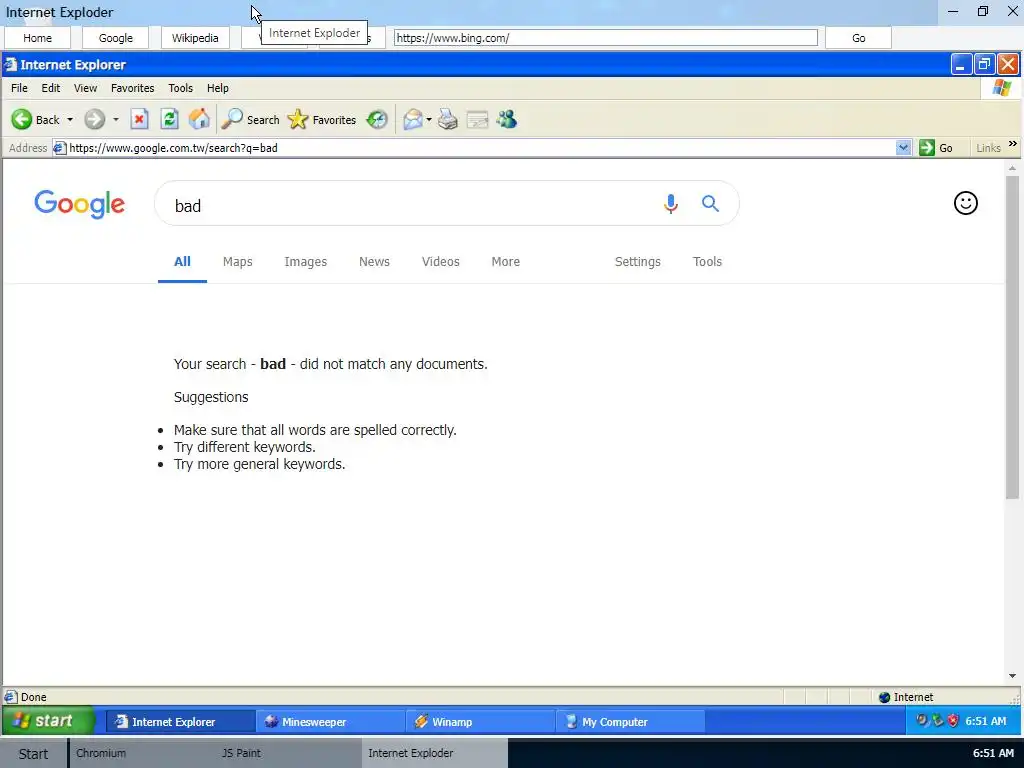Click the Google shortcut button in Exploder toolbar

[116, 38]
